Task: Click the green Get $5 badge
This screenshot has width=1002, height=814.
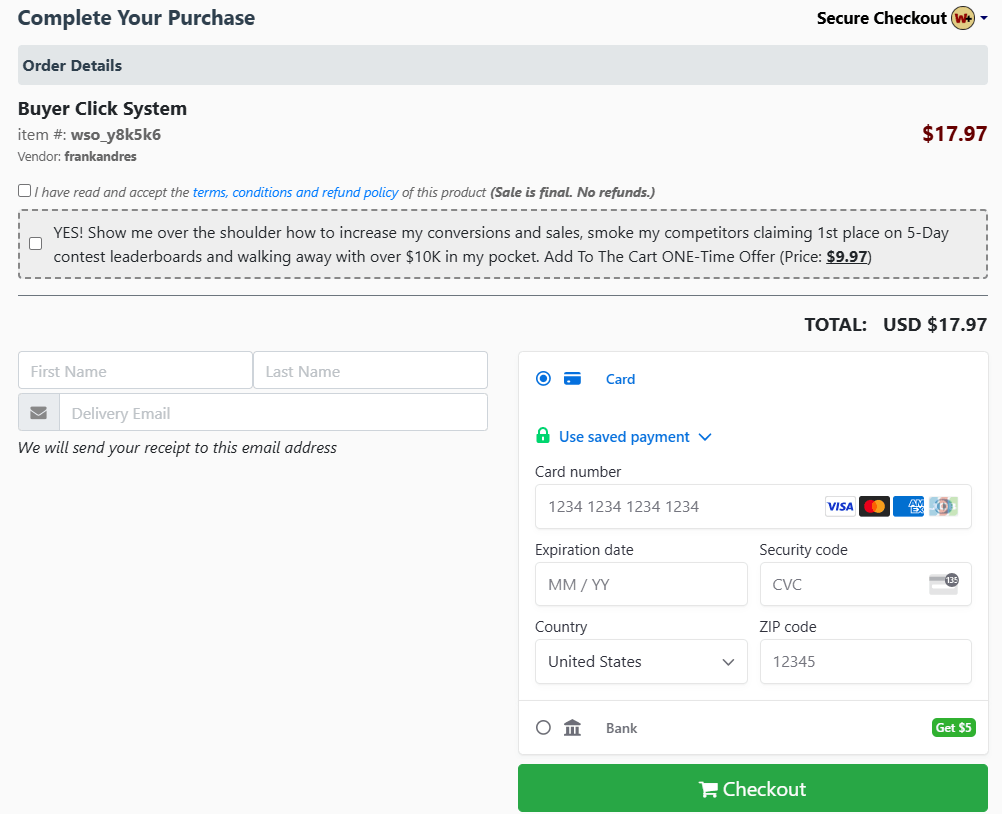Action: (953, 728)
